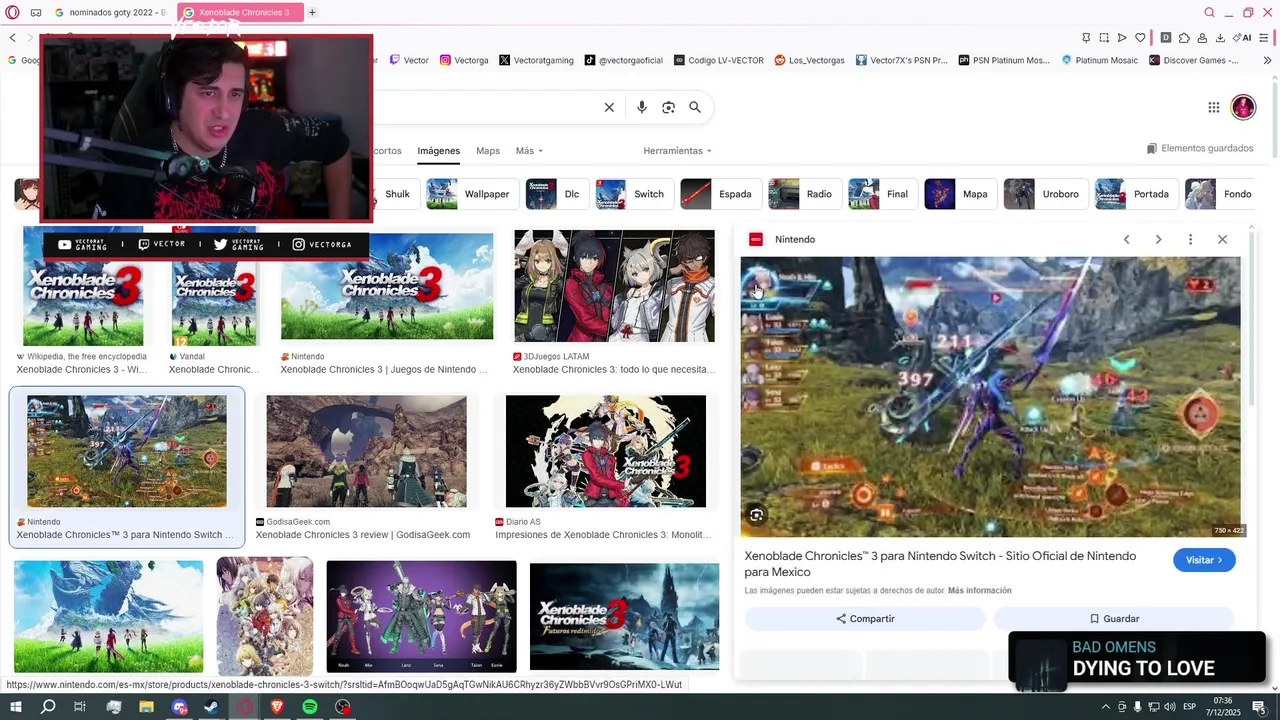Select the Xenoblade Chronicles 3 browser tab

pos(241,13)
